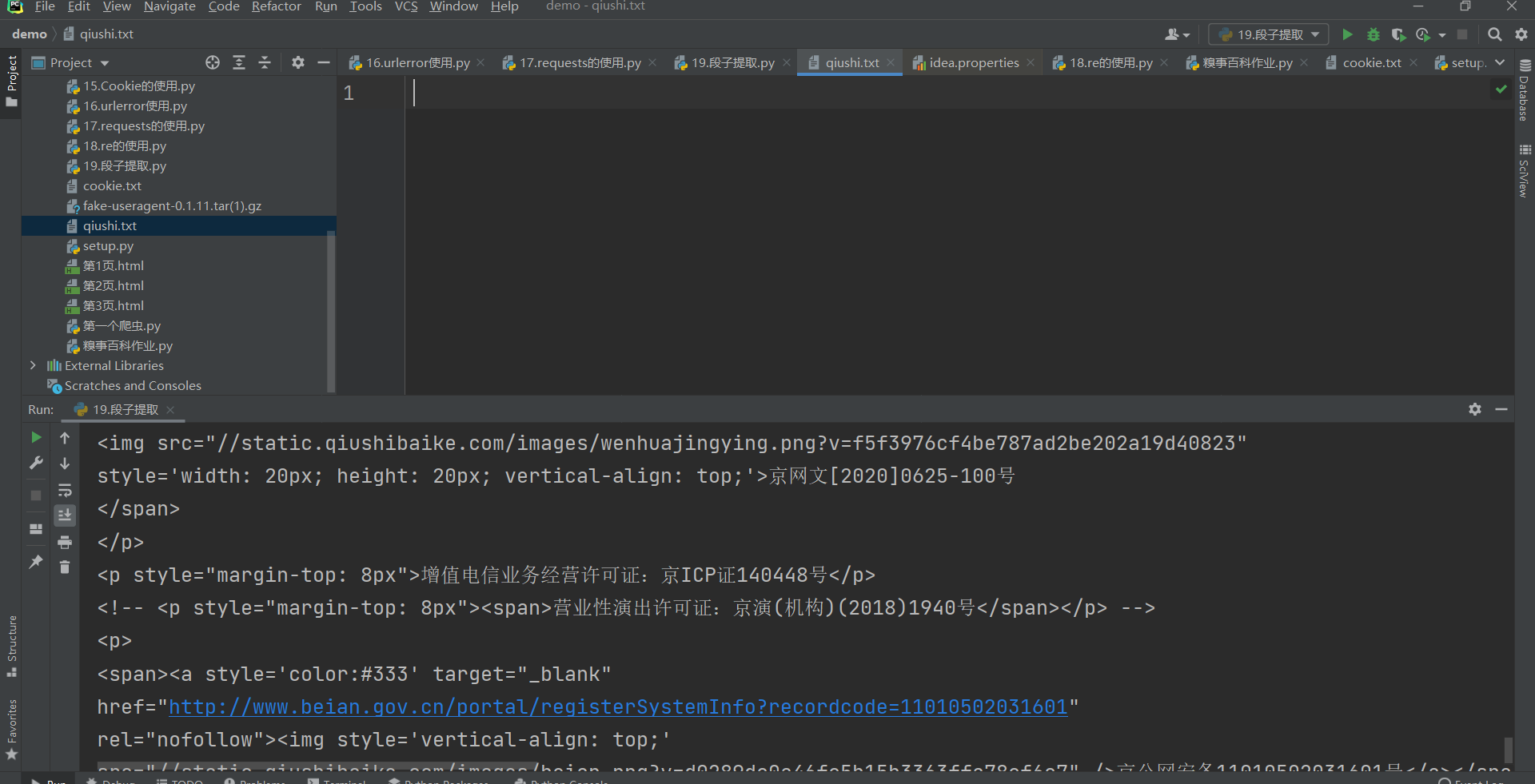Rerun program in Run panel
The image size is (1535, 784).
36,437
